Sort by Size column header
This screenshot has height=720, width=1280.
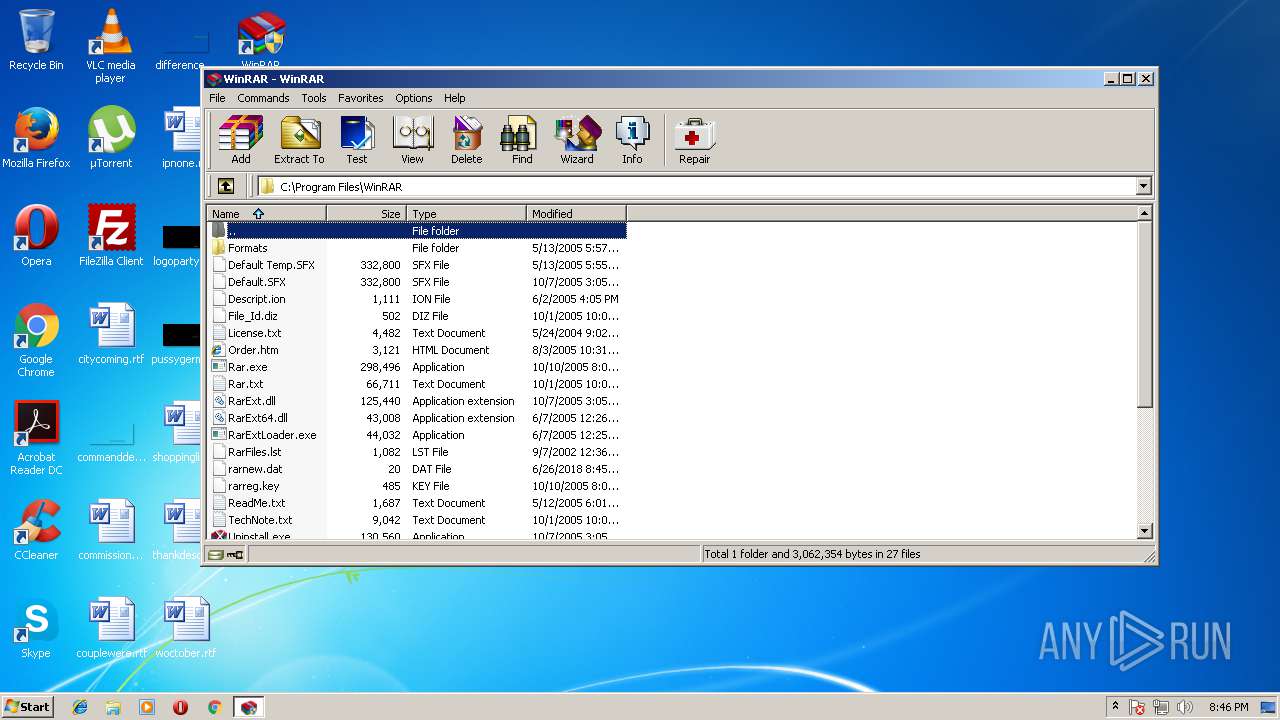[x=367, y=213]
